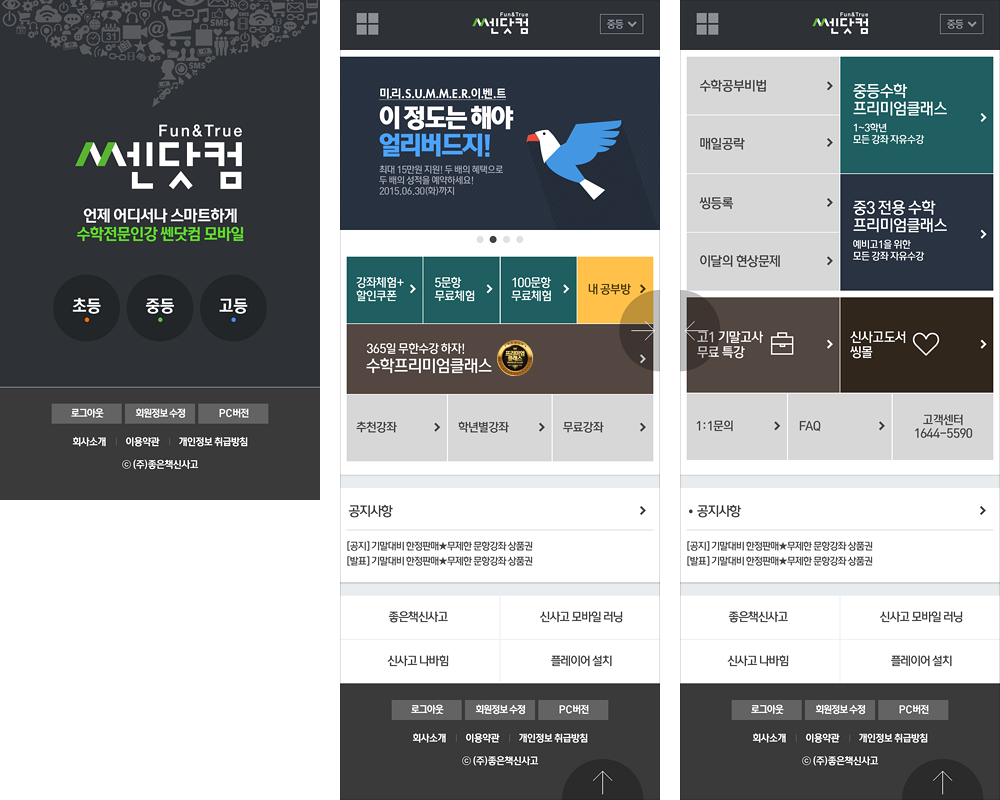The image size is (1000, 800).
Task: Open 학년별강좌 tile
Action: (500, 427)
